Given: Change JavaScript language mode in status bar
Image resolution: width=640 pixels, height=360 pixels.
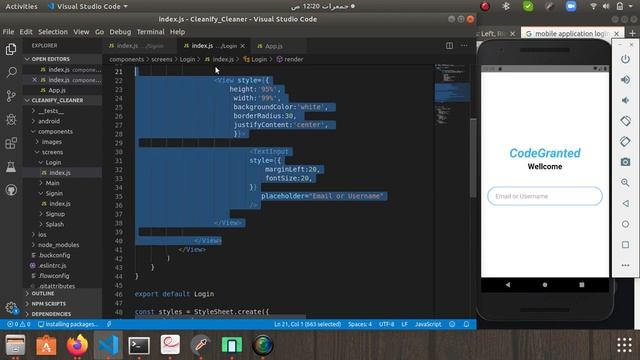Looking at the screenshot, I should click(x=428, y=324).
